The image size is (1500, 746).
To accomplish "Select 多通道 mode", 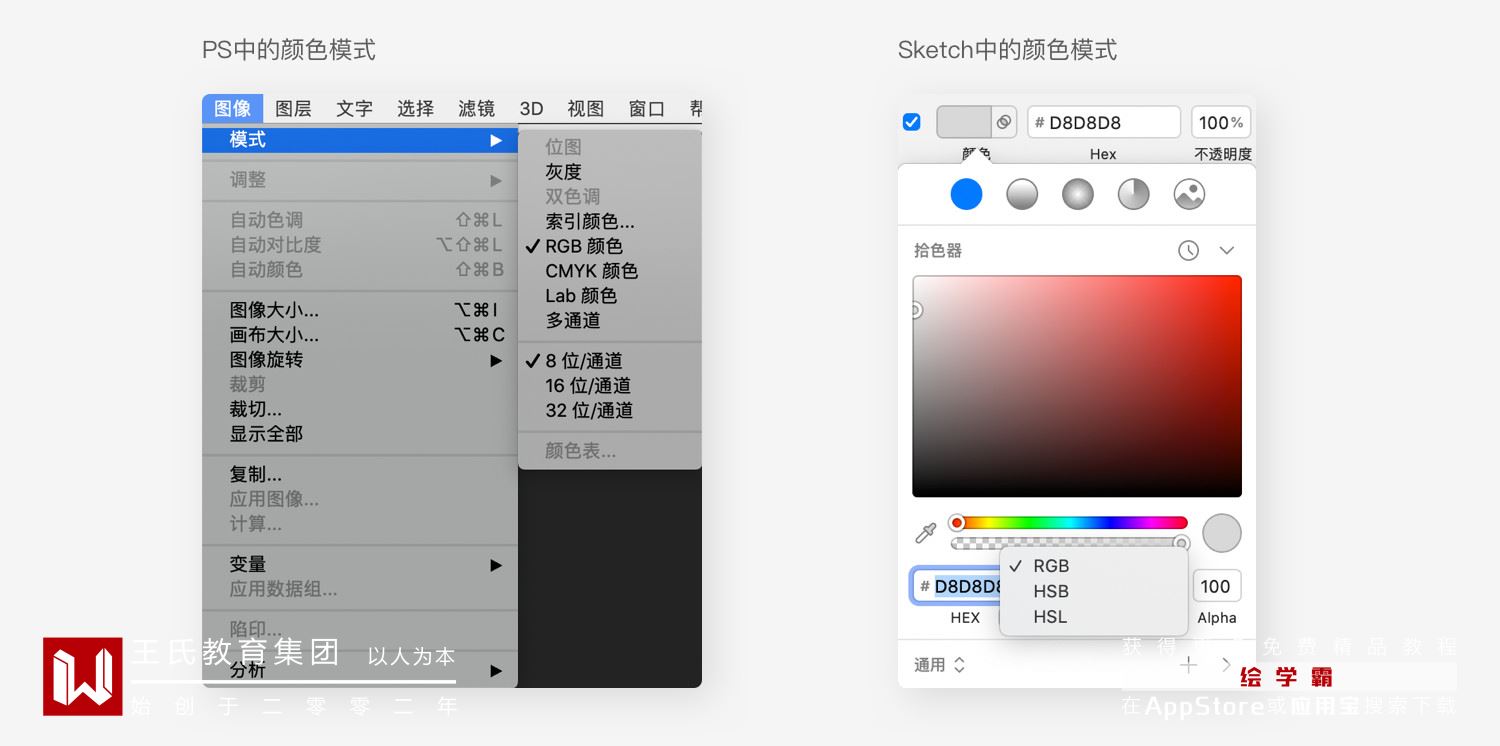I will 610,321.
